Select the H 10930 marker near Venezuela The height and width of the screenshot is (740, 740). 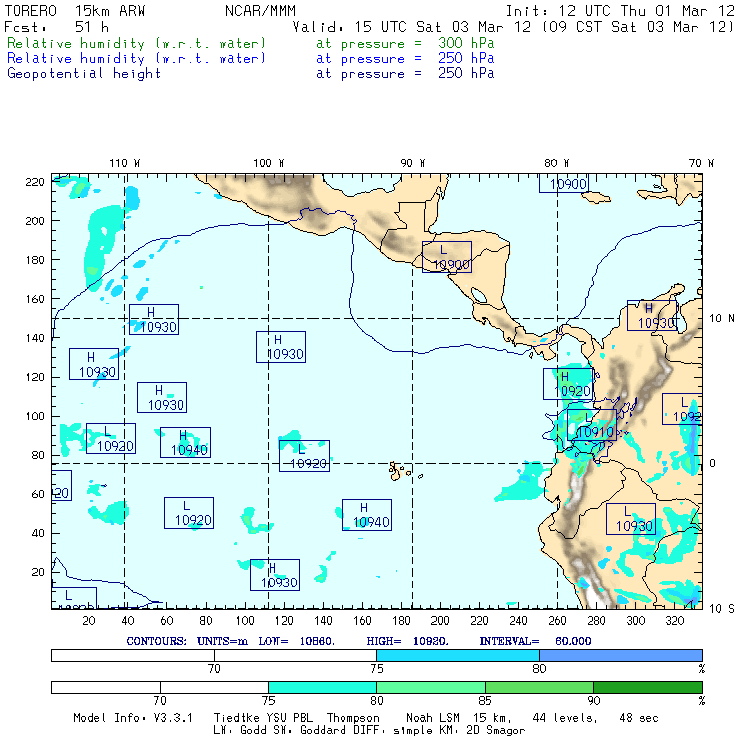pyautogui.click(x=652, y=316)
